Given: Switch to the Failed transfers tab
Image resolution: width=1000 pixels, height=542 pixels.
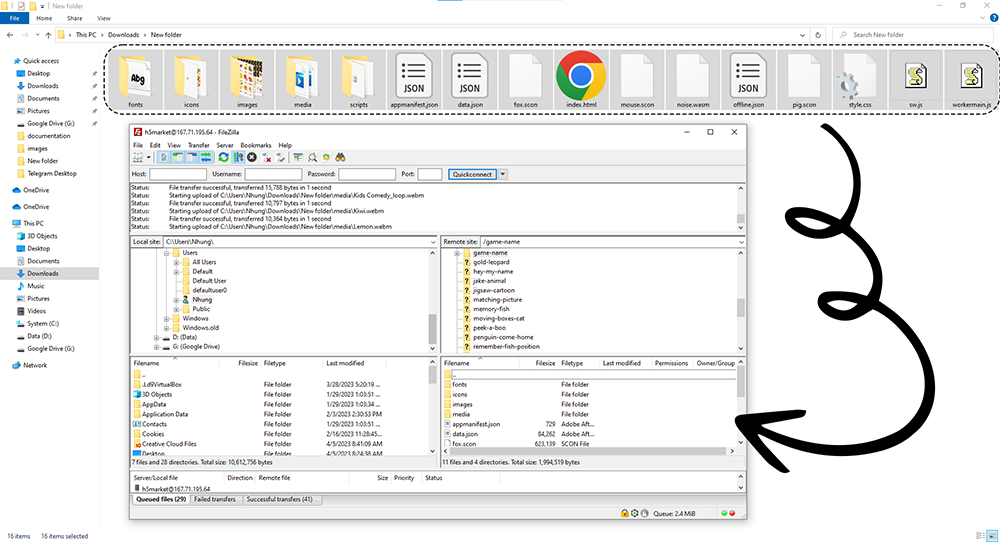Looking at the screenshot, I should [x=216, y=499].
